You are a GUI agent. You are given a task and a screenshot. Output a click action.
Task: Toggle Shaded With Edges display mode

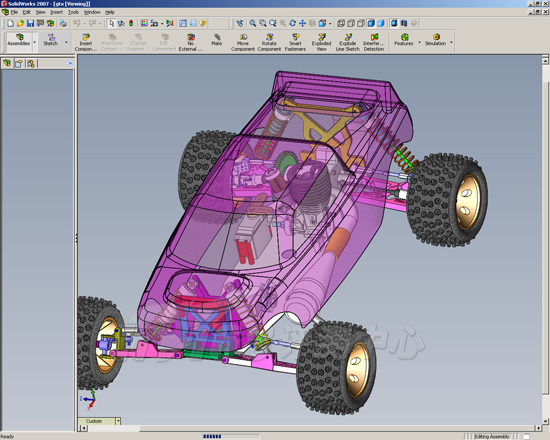coord(371,24)
